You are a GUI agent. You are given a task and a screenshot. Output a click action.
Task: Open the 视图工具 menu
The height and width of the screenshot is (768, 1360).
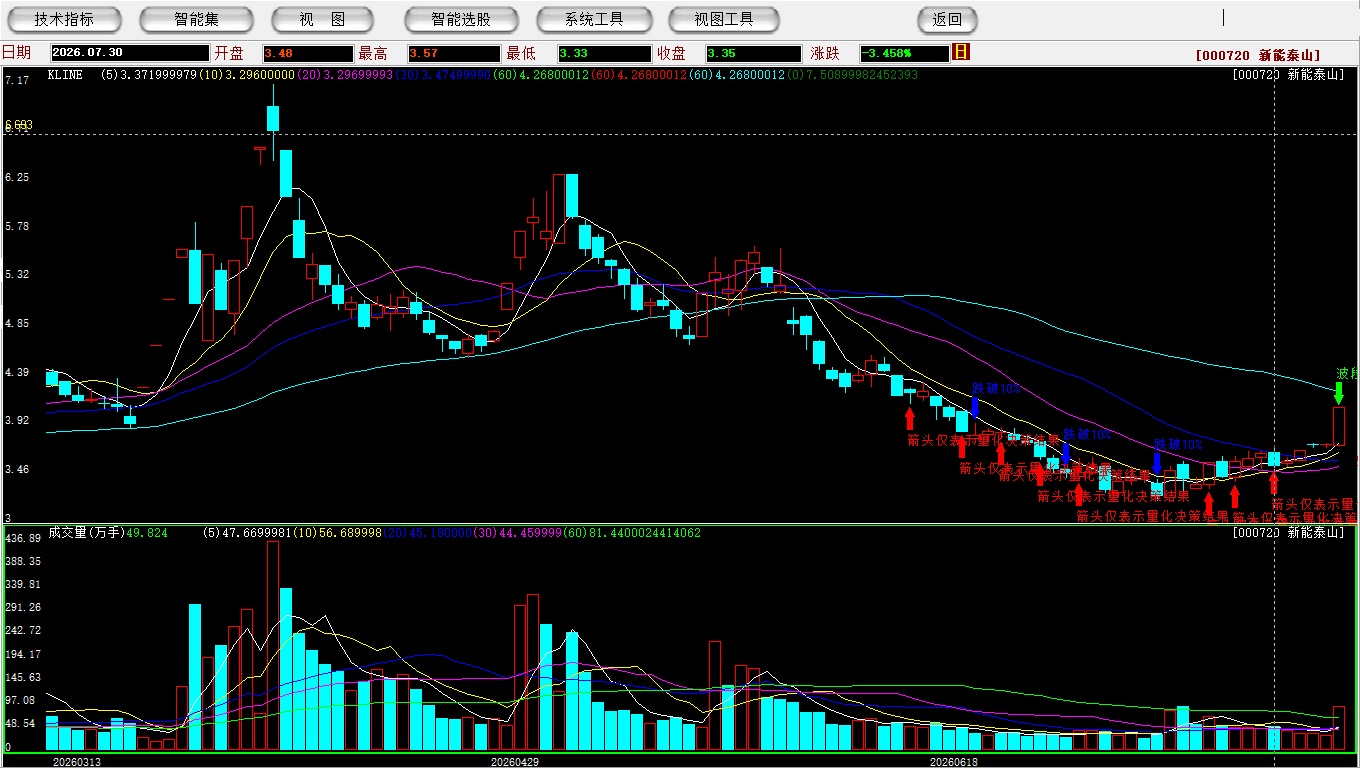coord(724,19)
